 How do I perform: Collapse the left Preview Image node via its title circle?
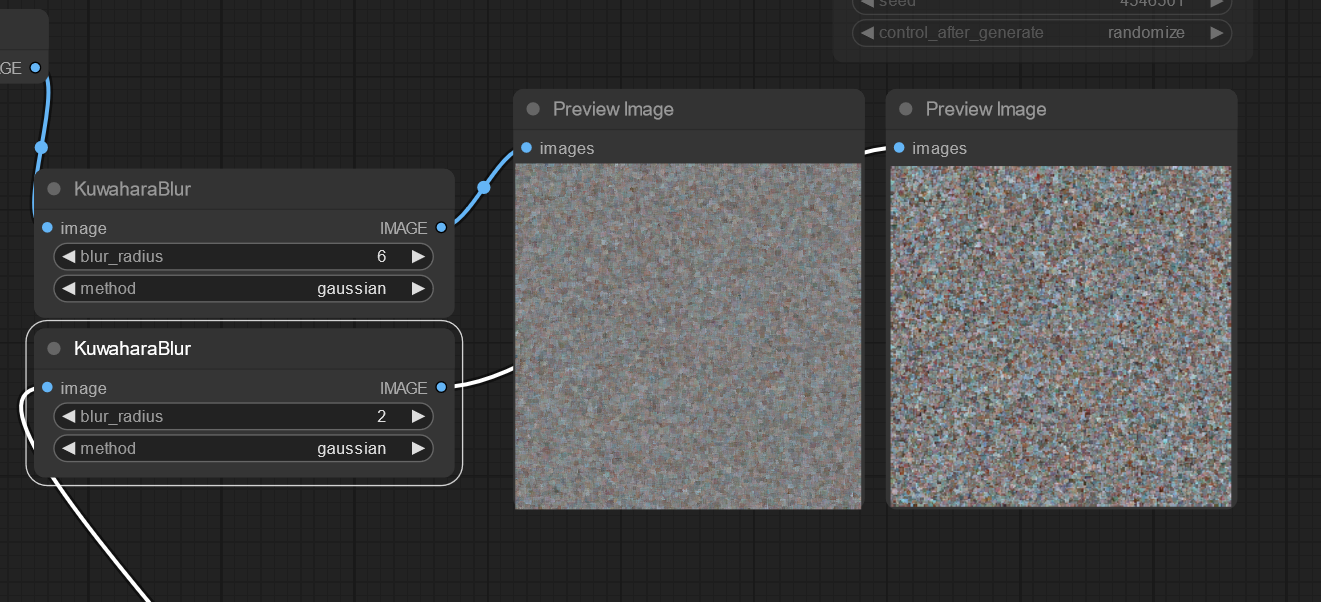point(531,109)
